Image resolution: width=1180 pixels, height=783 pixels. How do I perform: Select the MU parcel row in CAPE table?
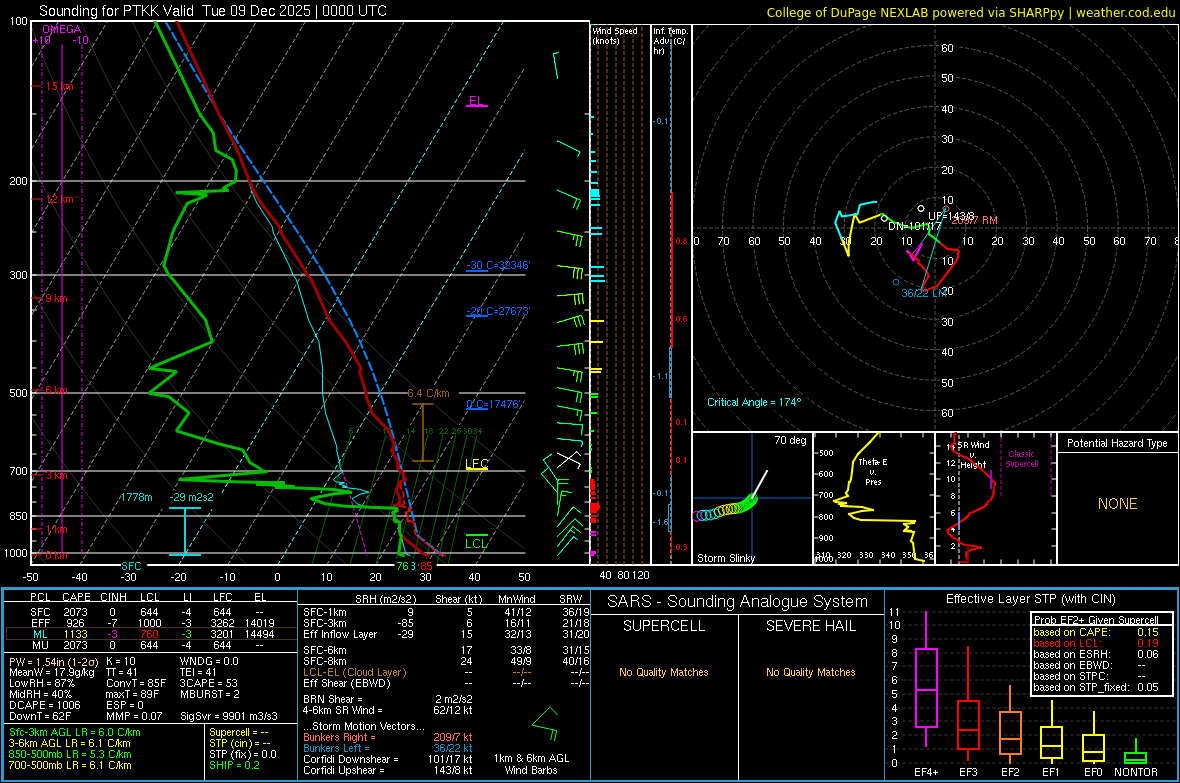(149, 645)
